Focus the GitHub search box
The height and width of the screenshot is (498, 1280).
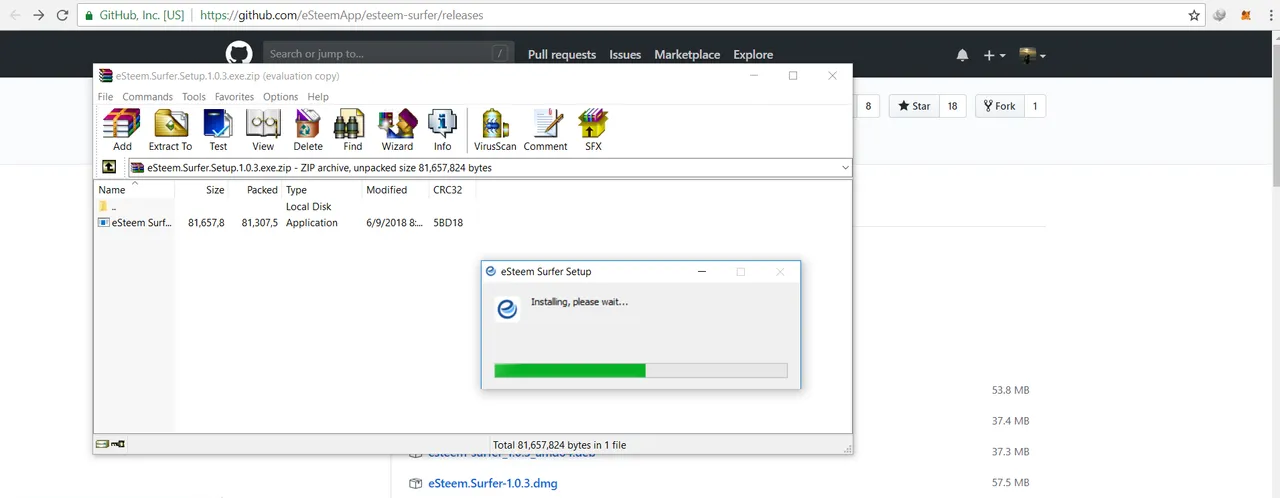pos(388,54)
